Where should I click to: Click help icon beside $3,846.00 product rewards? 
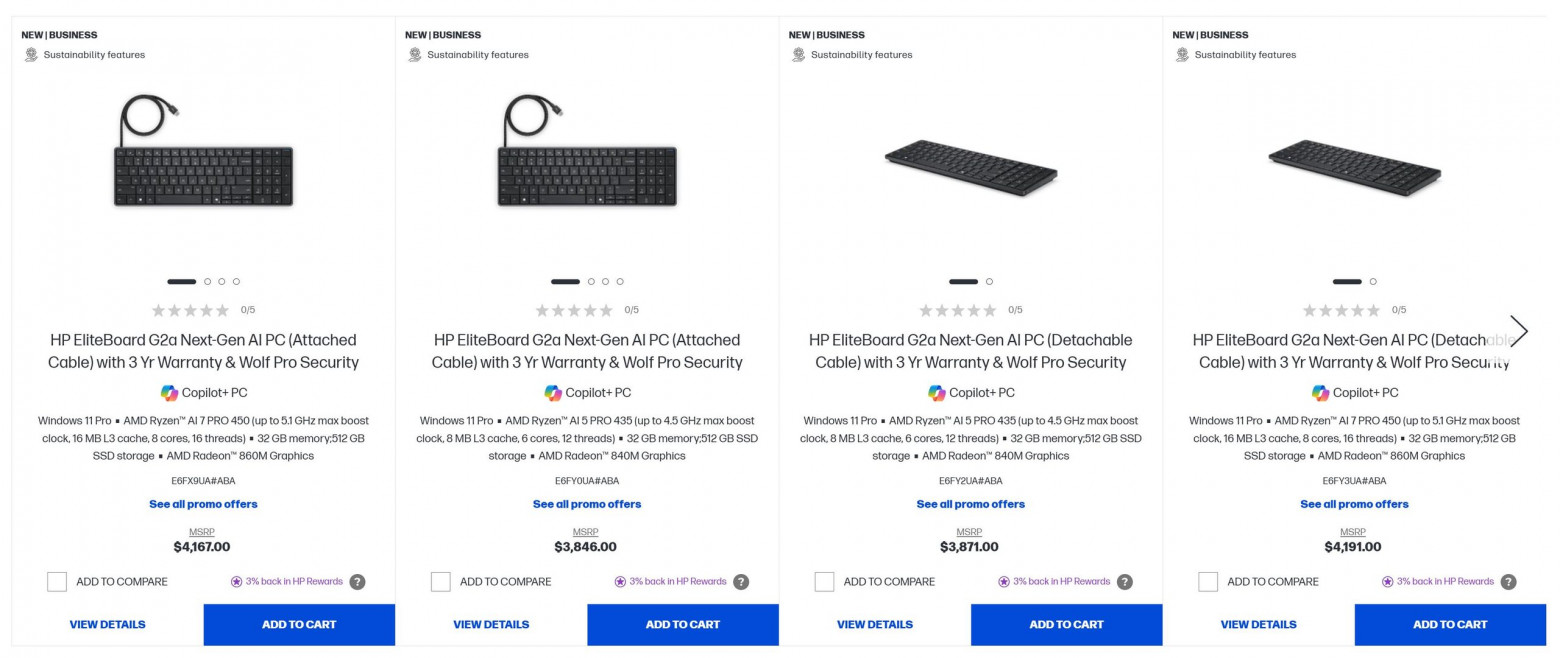click(x=741, y=582)
